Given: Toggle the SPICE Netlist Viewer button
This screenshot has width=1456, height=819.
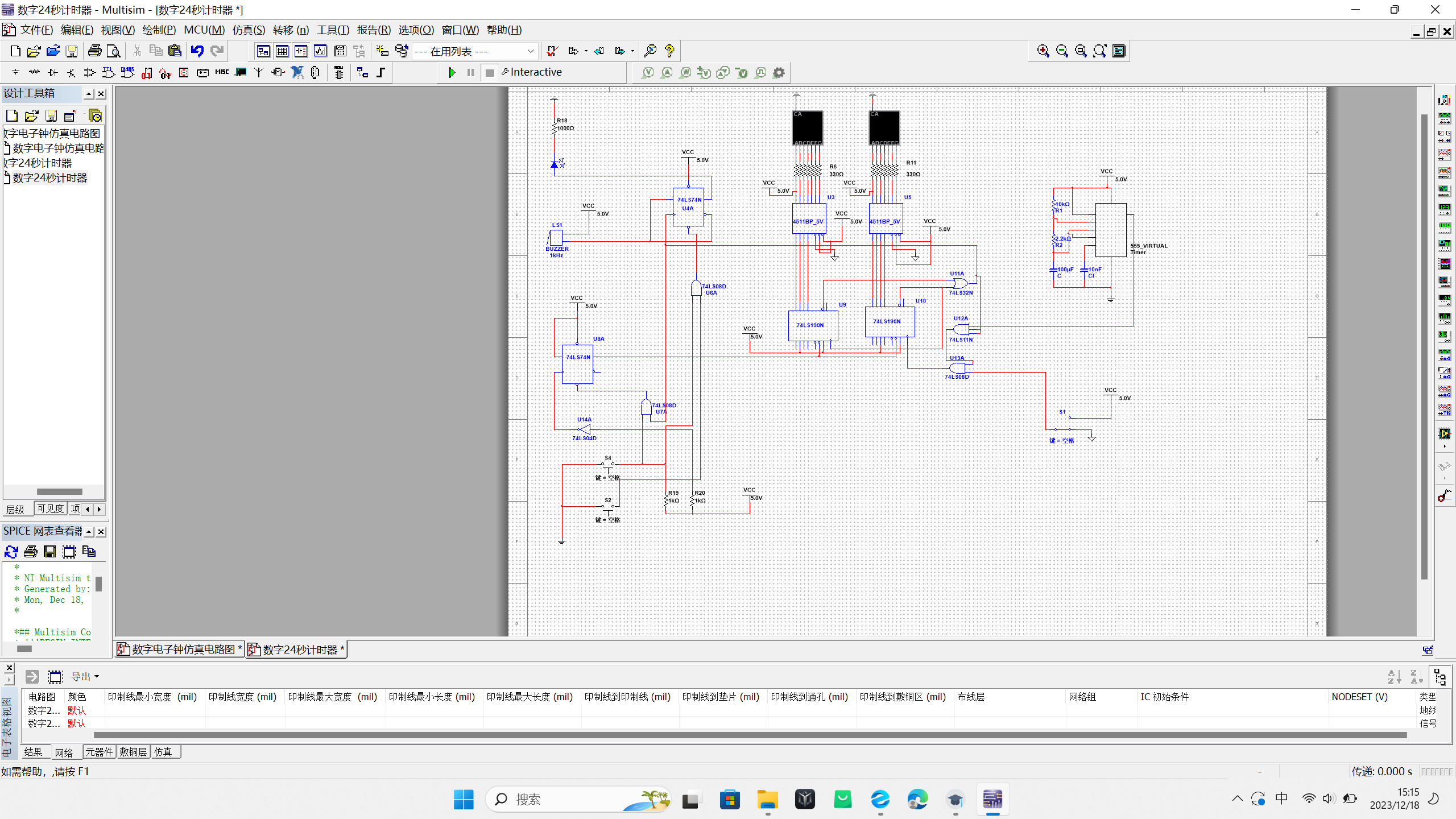Looking at the screenshot, I should click(x=301, y=51).
